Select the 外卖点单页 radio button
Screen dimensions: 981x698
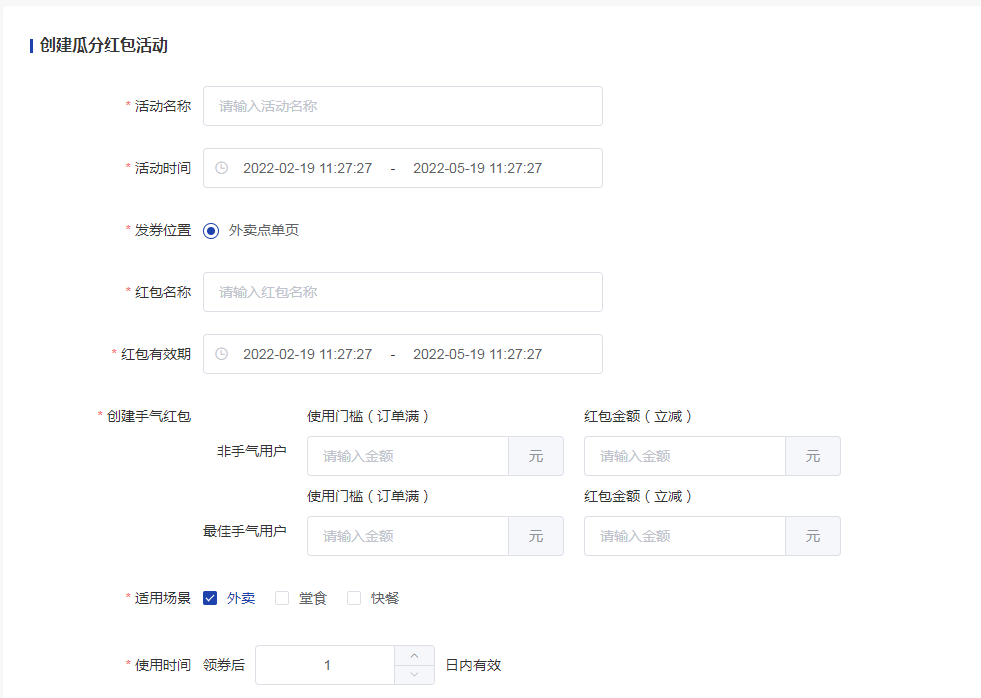[211, 230]
